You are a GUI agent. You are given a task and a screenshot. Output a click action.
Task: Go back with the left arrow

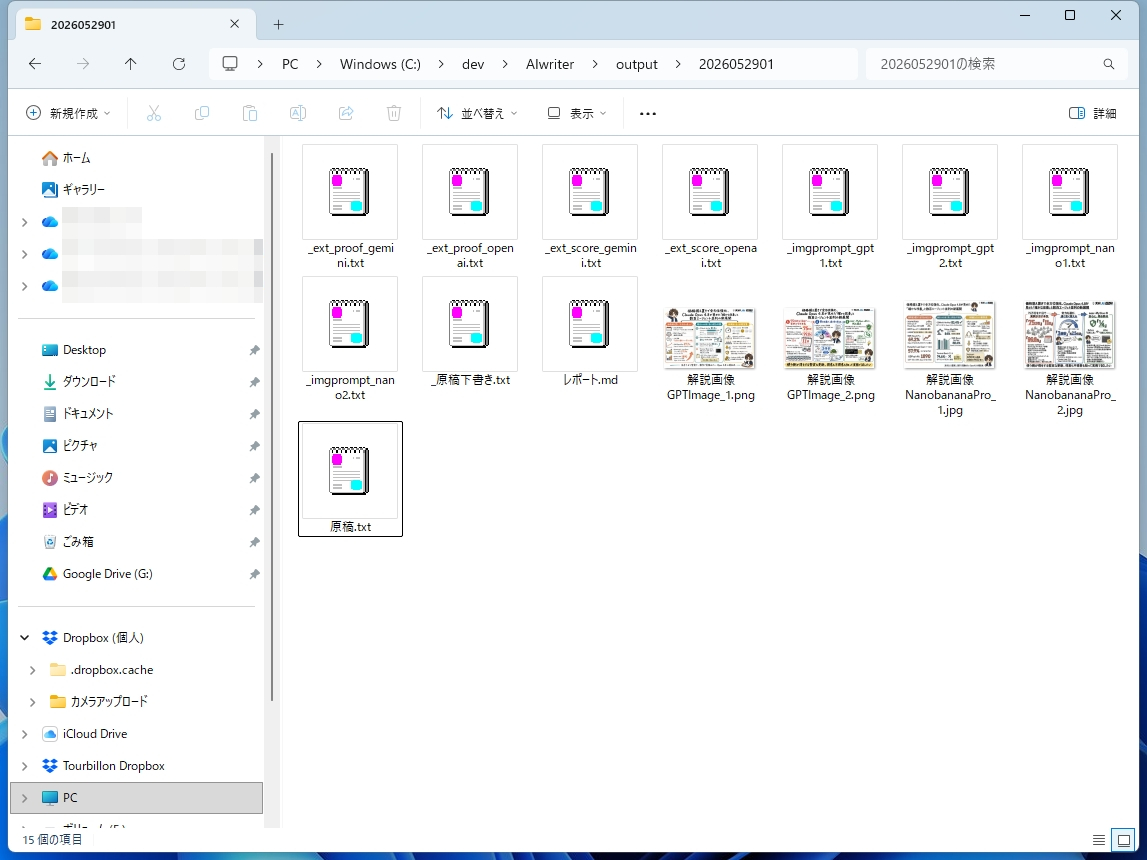(35, 64)
